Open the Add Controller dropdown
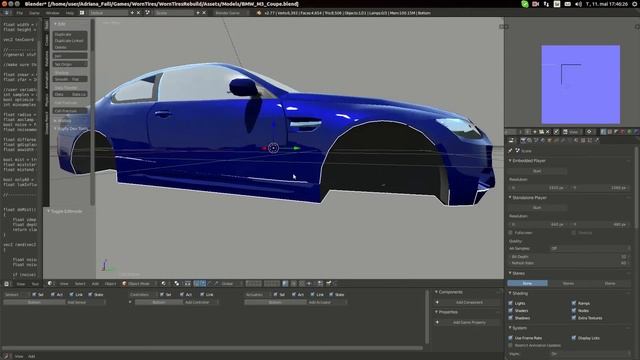This screenshot has height=360, width=640. tap(200, 302)
